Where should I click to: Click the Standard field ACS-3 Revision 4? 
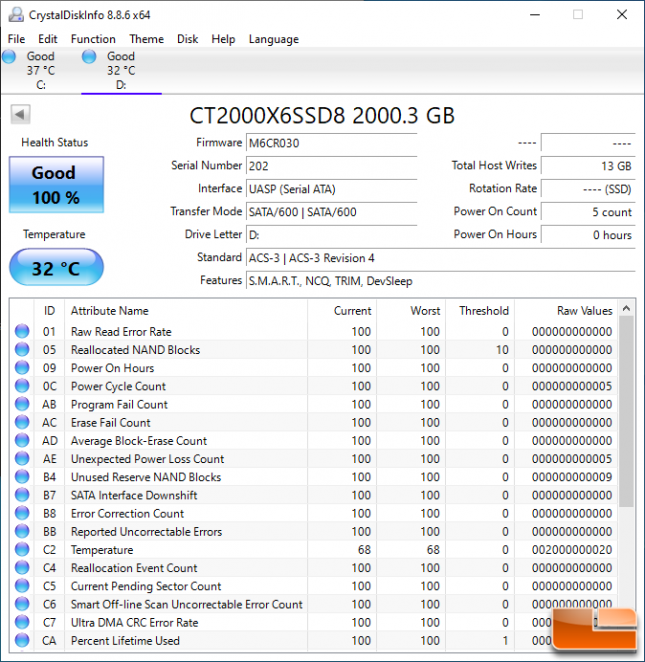click(441, 258)
